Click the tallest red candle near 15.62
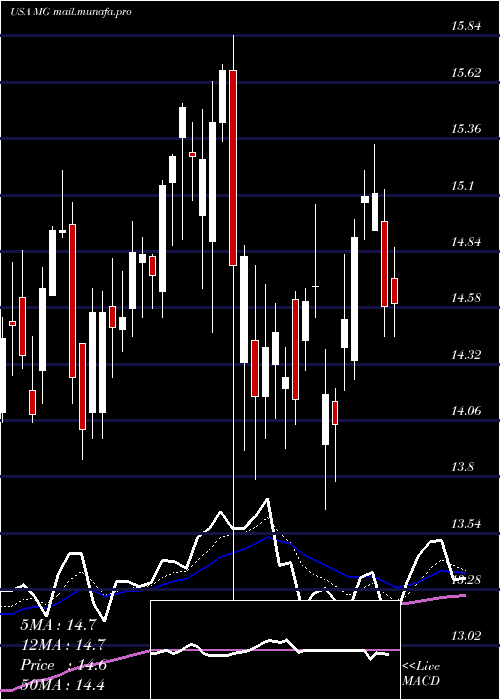 coord(233,168)
